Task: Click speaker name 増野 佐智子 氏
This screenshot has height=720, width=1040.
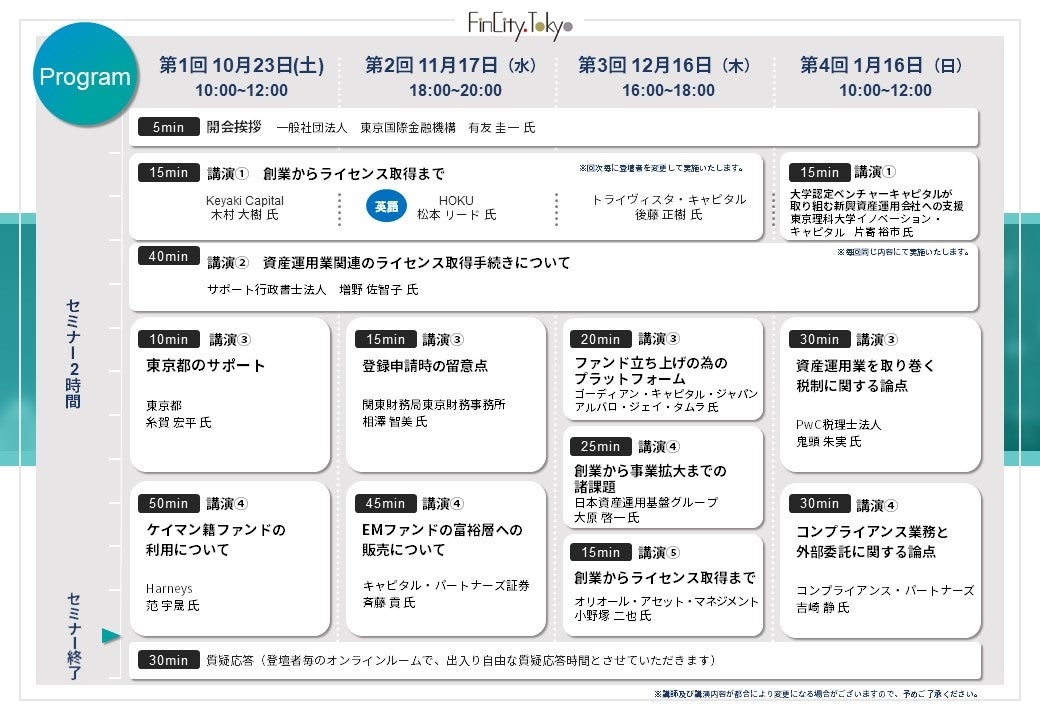Action: click(379, 290)
